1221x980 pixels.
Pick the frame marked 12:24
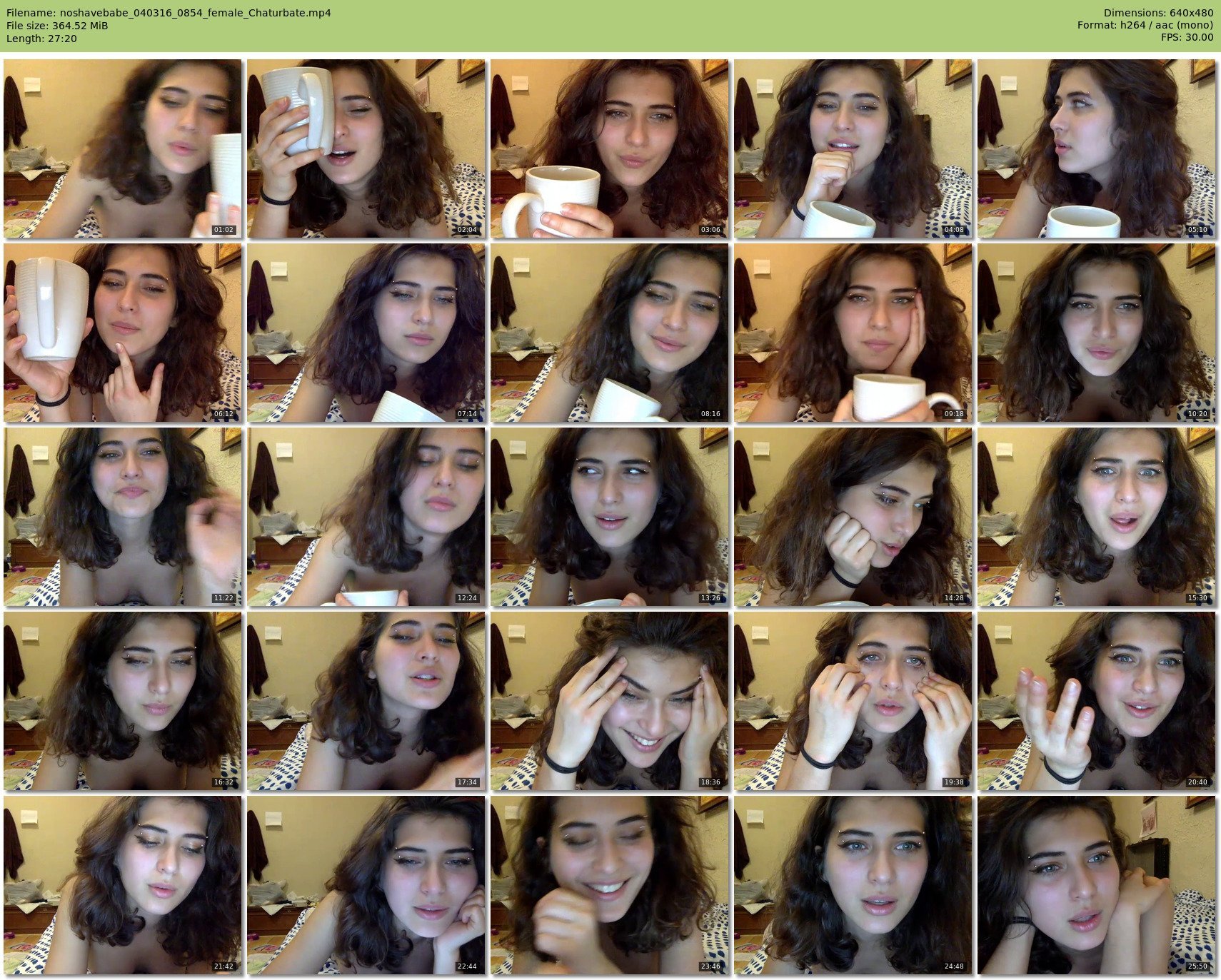(x=366, y=517)
